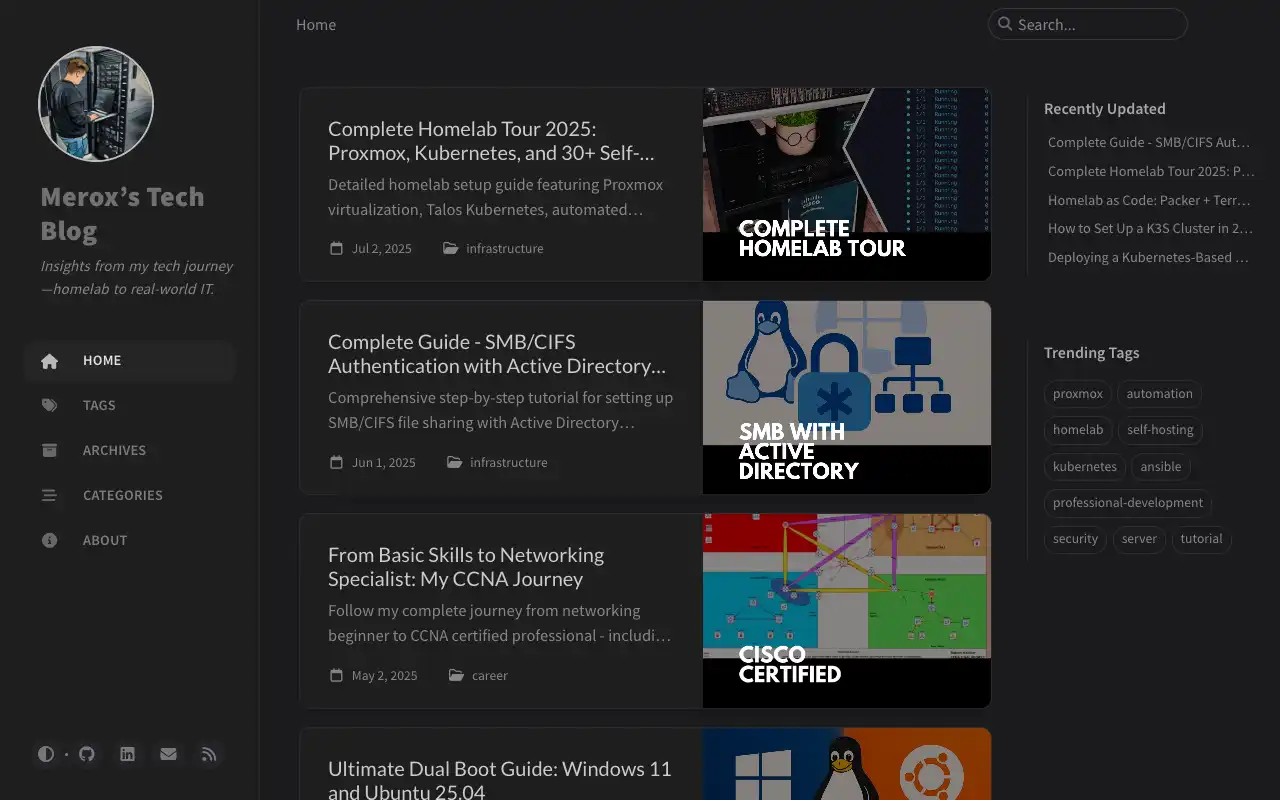Open the Complete Homelab Tour 2025 post

pyautogui.click(x=491, y=141)
